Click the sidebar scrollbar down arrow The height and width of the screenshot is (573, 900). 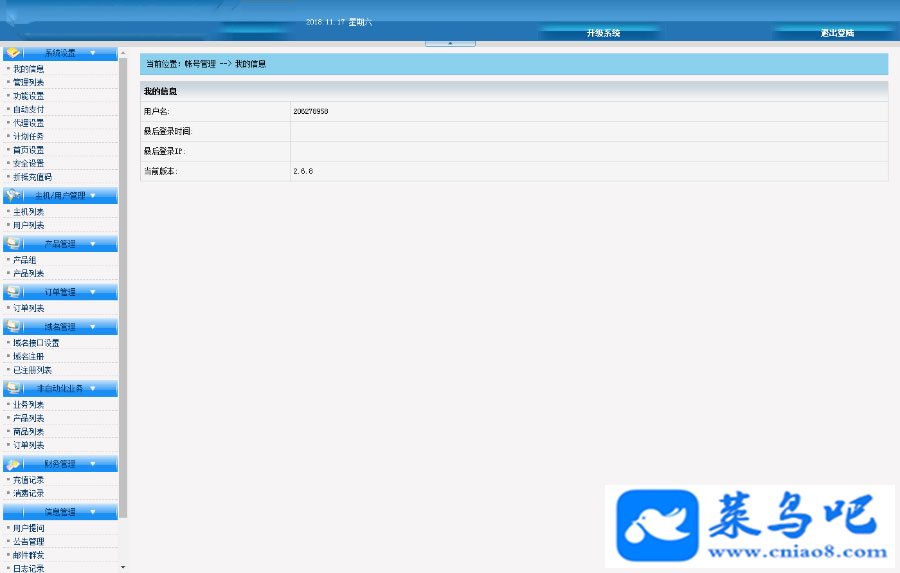pyautogui.click(x=123, y=567)
